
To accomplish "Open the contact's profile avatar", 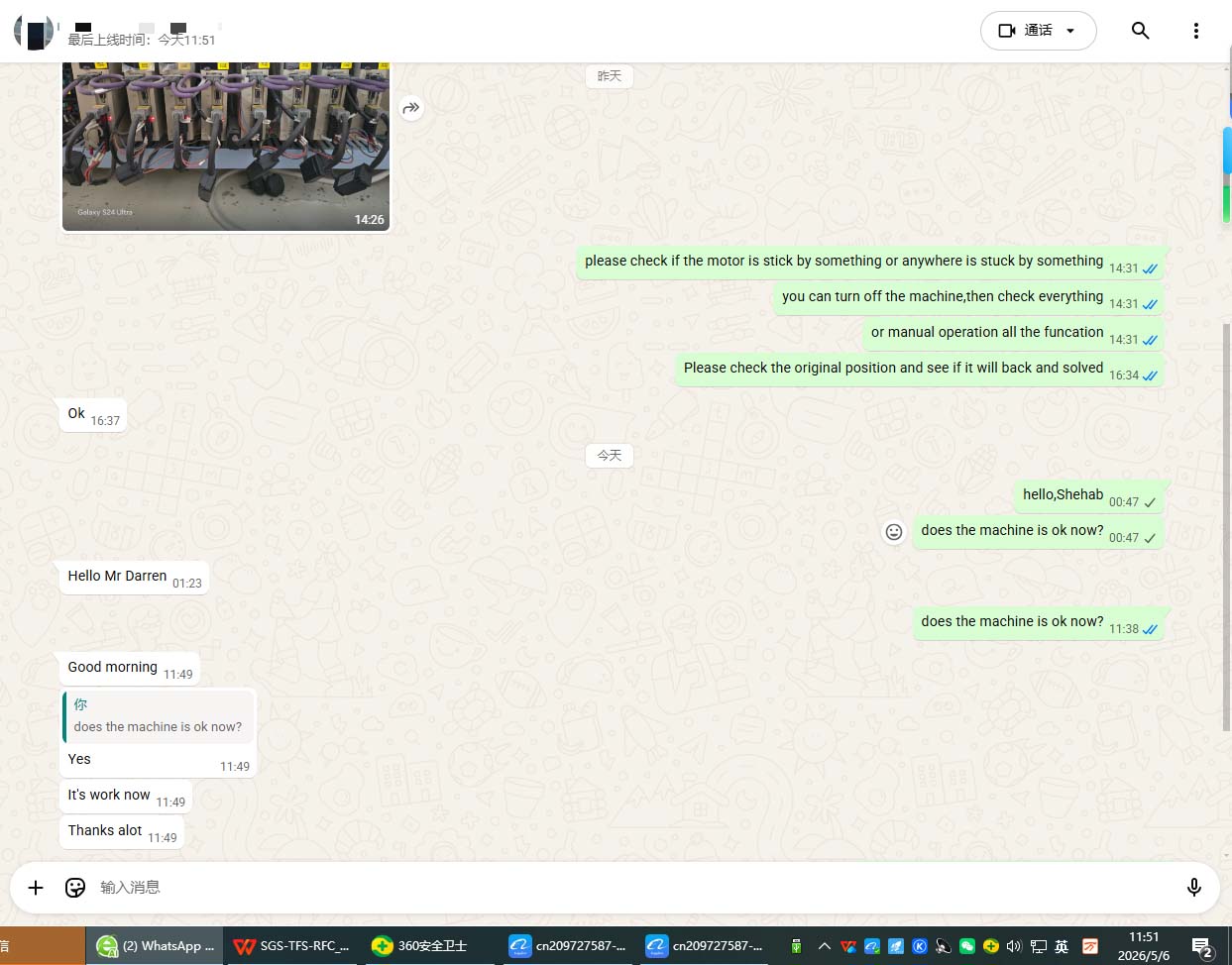I will pyautogui.click(x=33, y=31).
